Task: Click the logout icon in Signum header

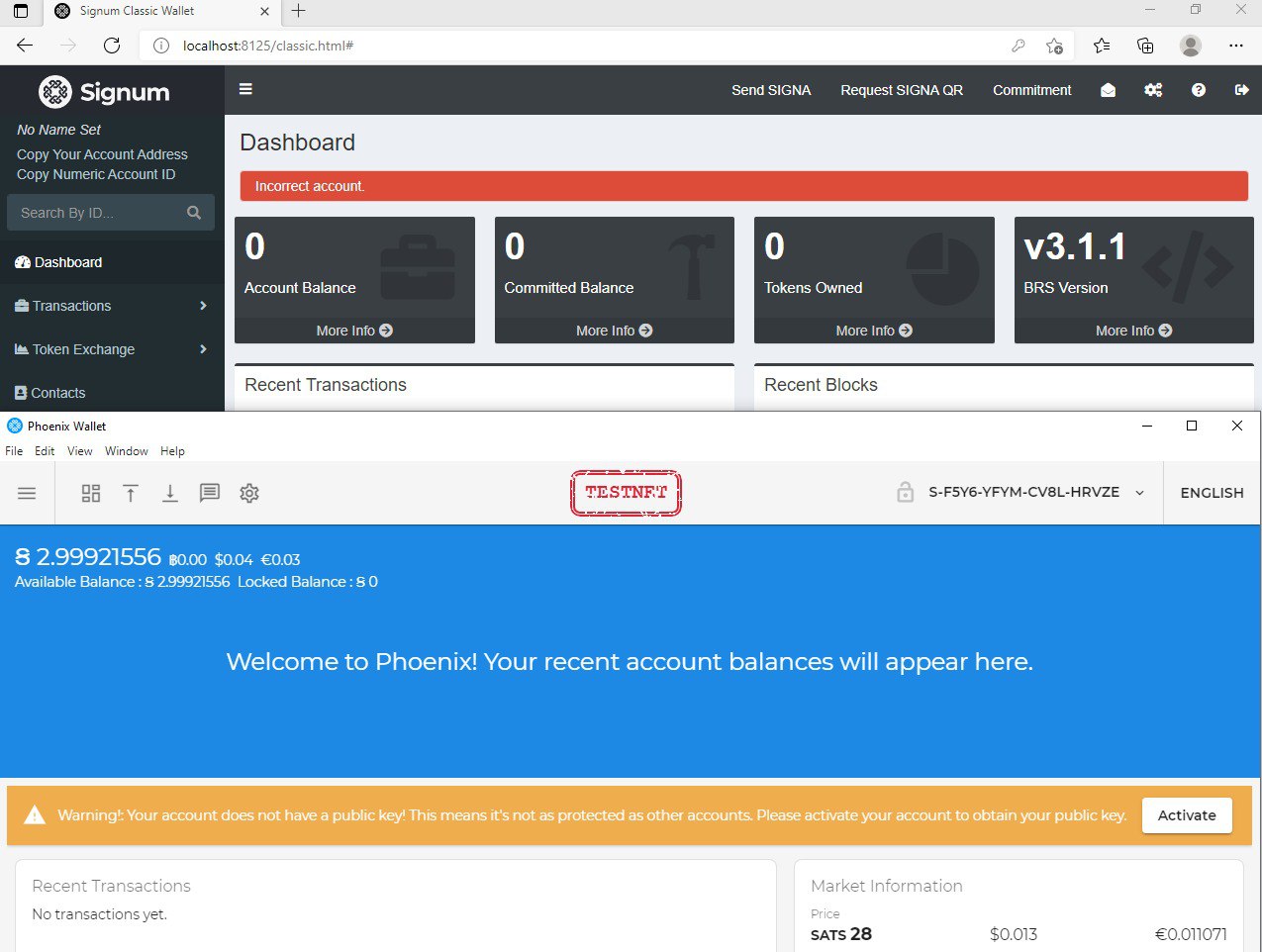Action: coord(1241,90)
